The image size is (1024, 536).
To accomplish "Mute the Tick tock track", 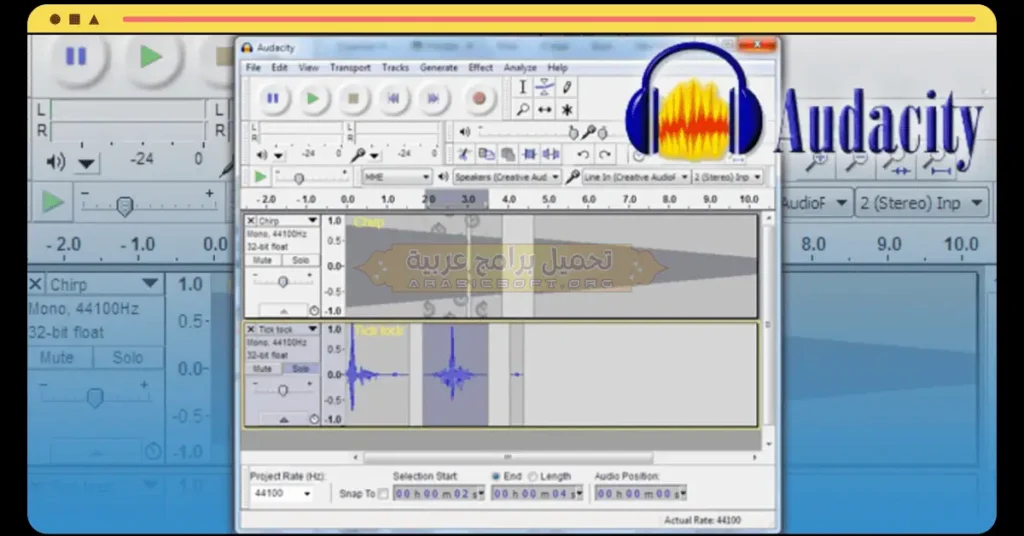I will [263, 369].
